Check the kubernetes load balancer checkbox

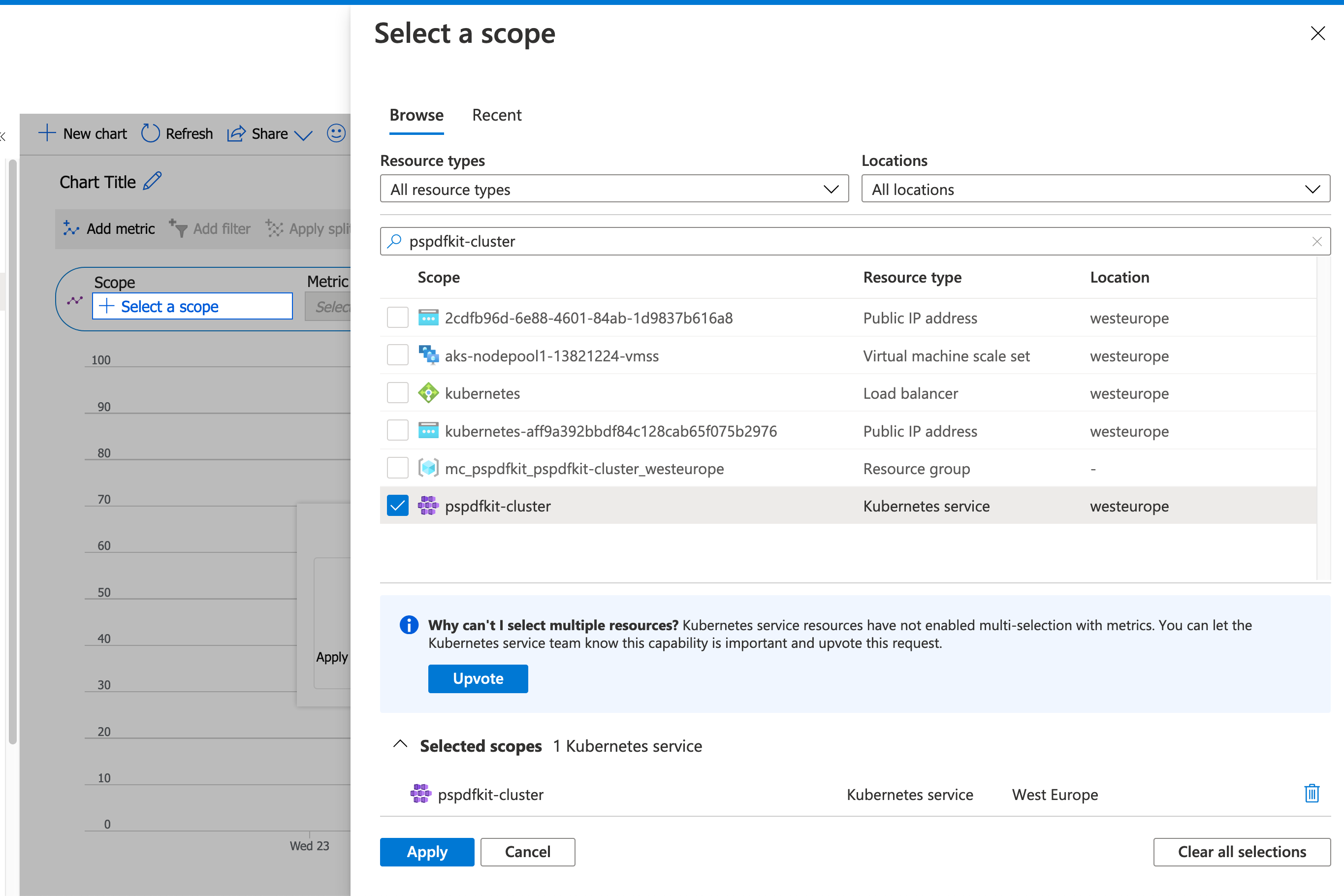pos(398,393)
